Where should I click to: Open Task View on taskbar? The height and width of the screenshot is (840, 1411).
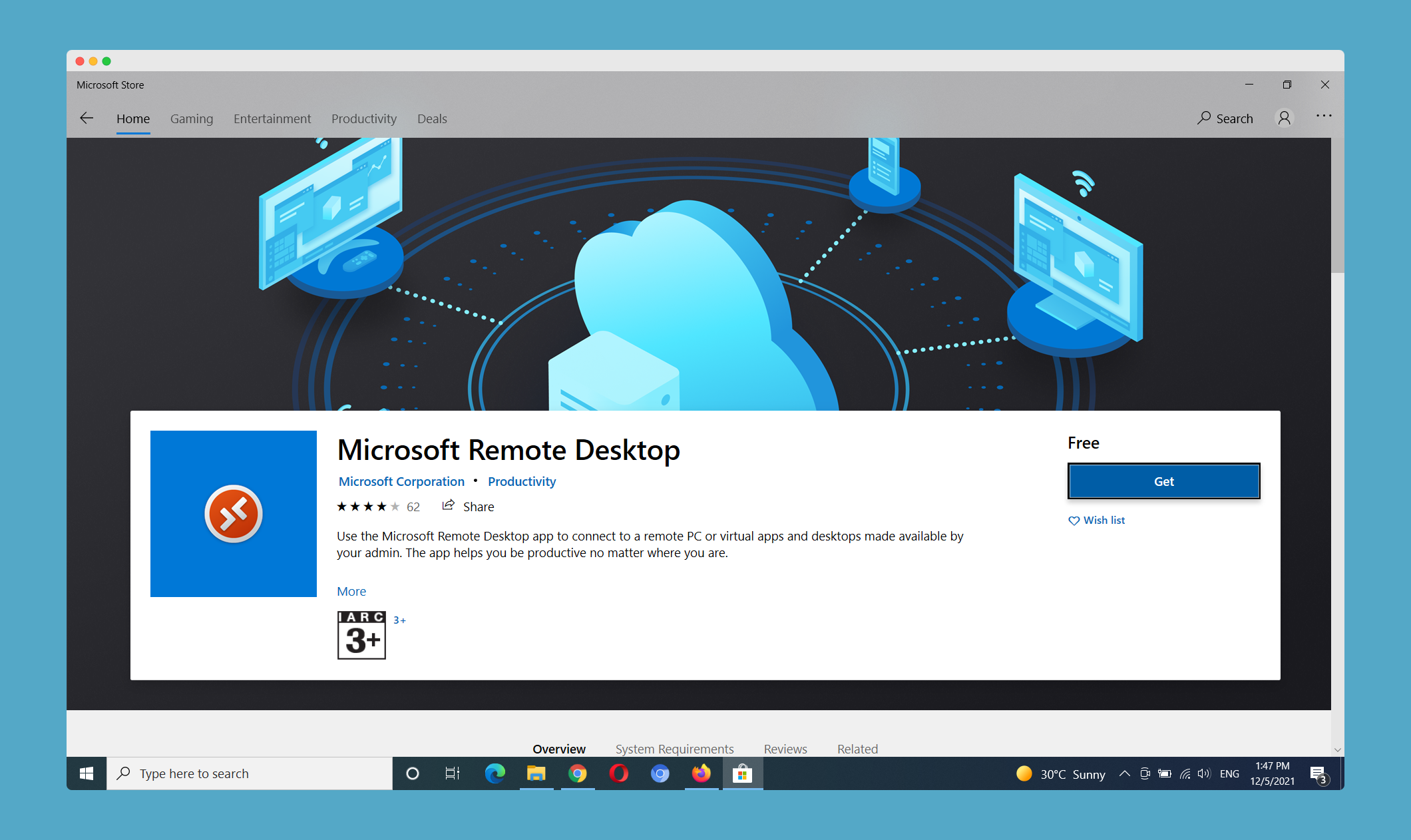pos(453,773)
